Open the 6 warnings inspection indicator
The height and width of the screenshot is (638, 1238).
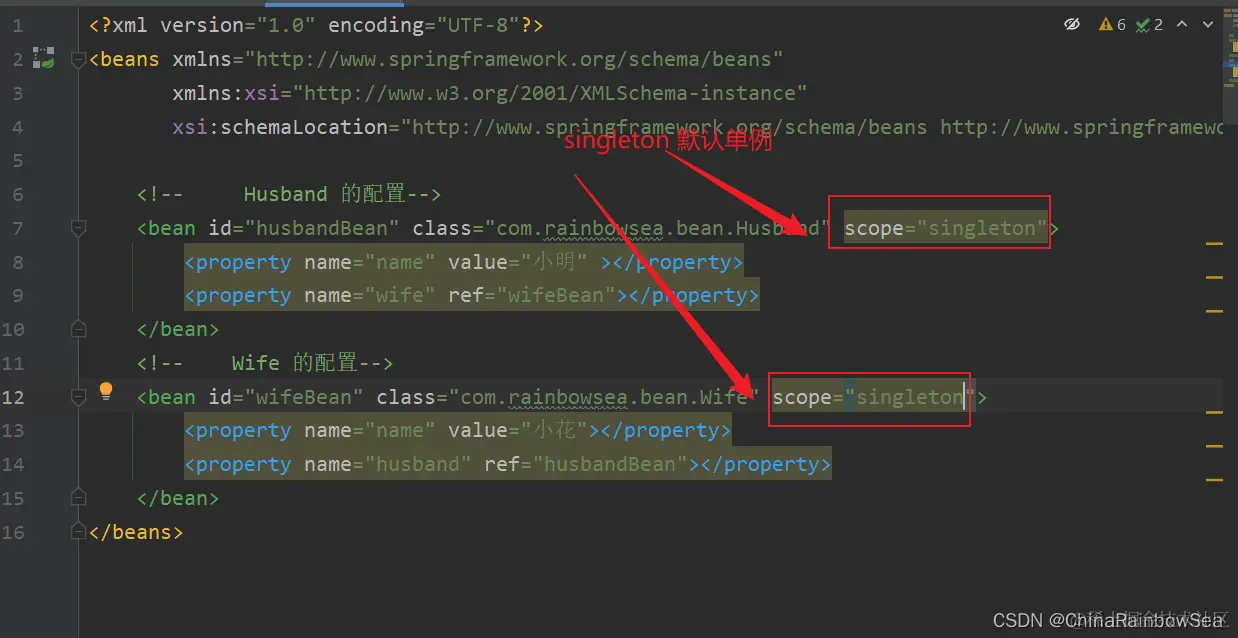(x=1112, y=24)
